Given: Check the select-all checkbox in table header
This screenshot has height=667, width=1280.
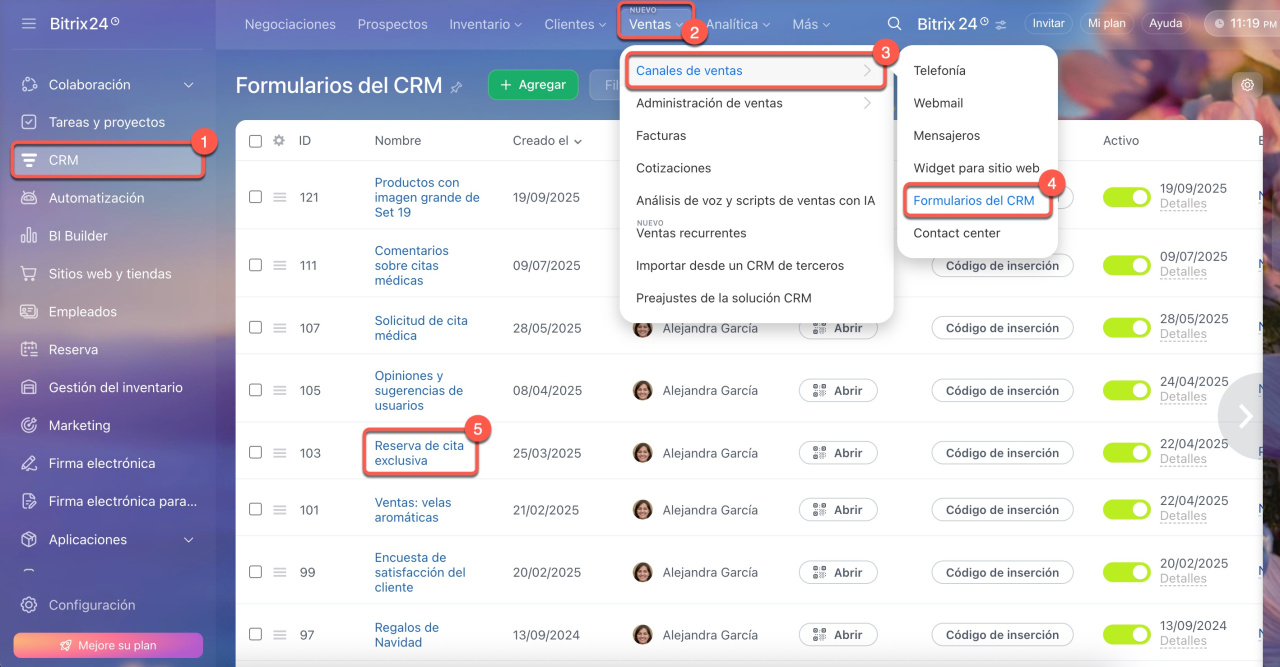Looking at the screenshot, I should (x=255, y=141).
